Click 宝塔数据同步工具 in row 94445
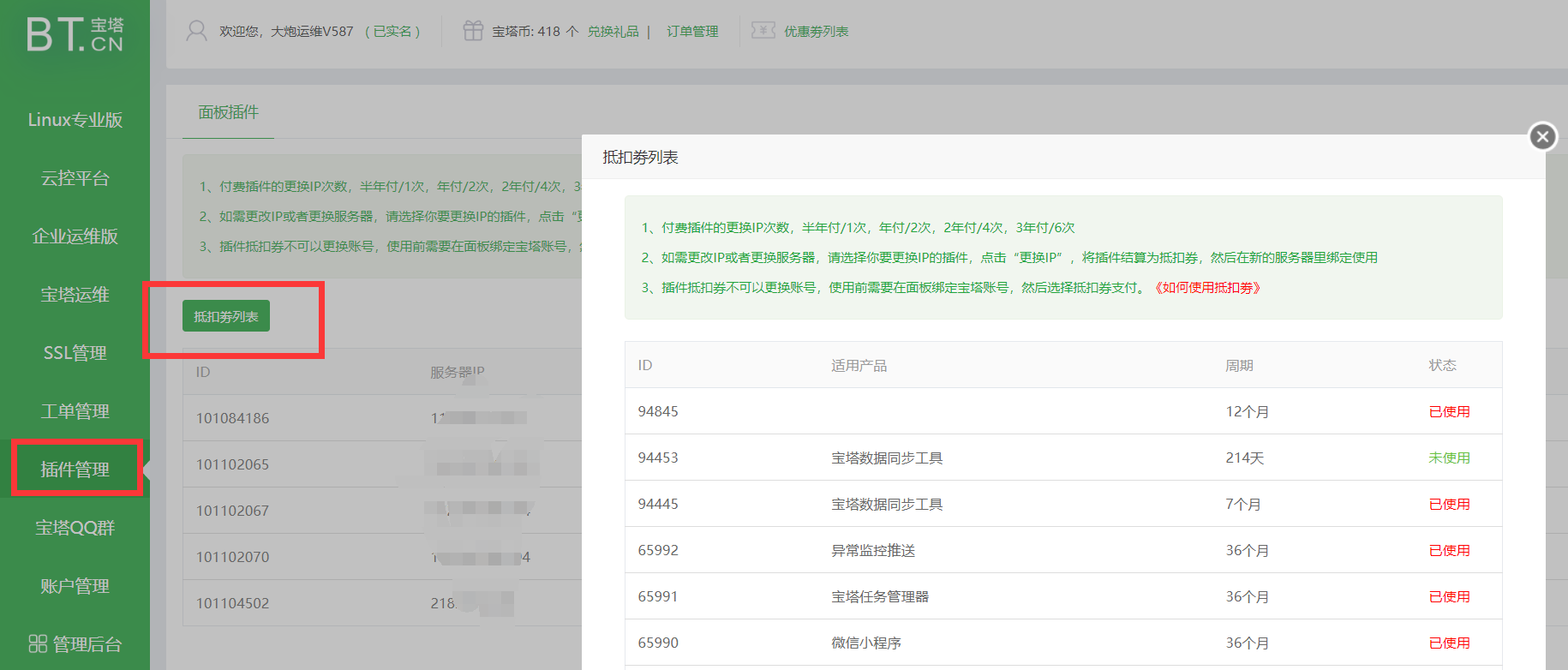The height and width of the screenshot is (670, 1568). pyautogui.click(x=887, y=504)
